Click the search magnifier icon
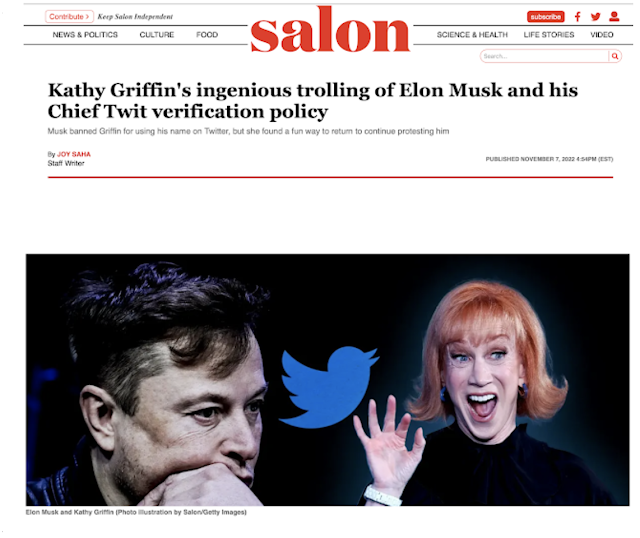 (615, 56)
